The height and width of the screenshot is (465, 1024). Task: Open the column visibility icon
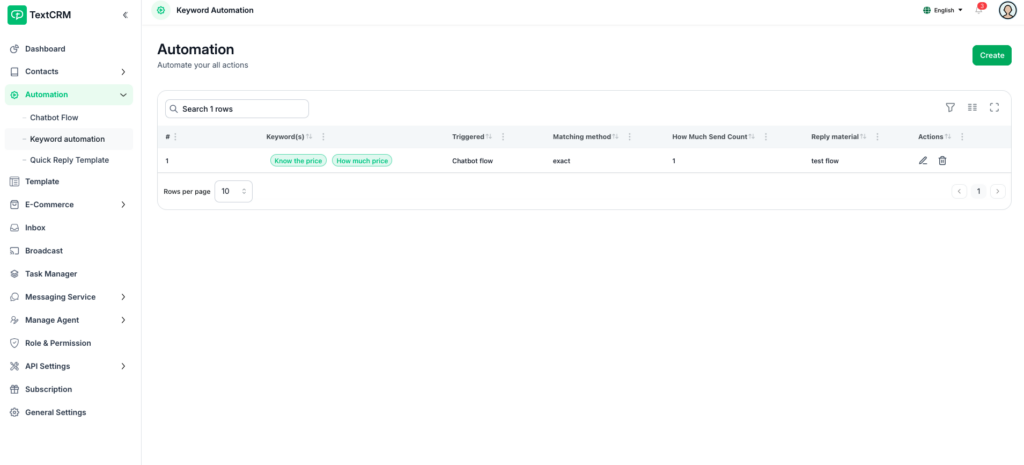(972, 108)
